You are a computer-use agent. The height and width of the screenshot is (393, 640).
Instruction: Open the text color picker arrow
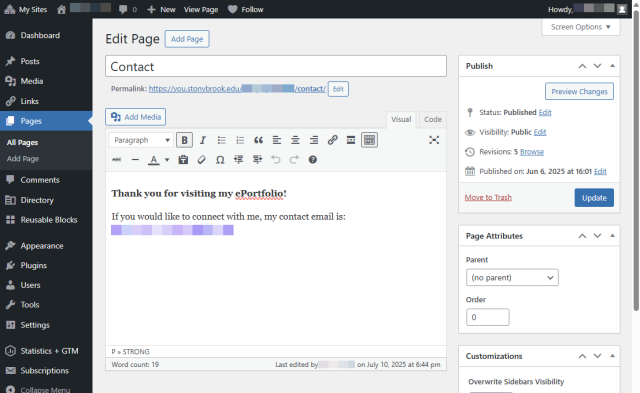167,160
